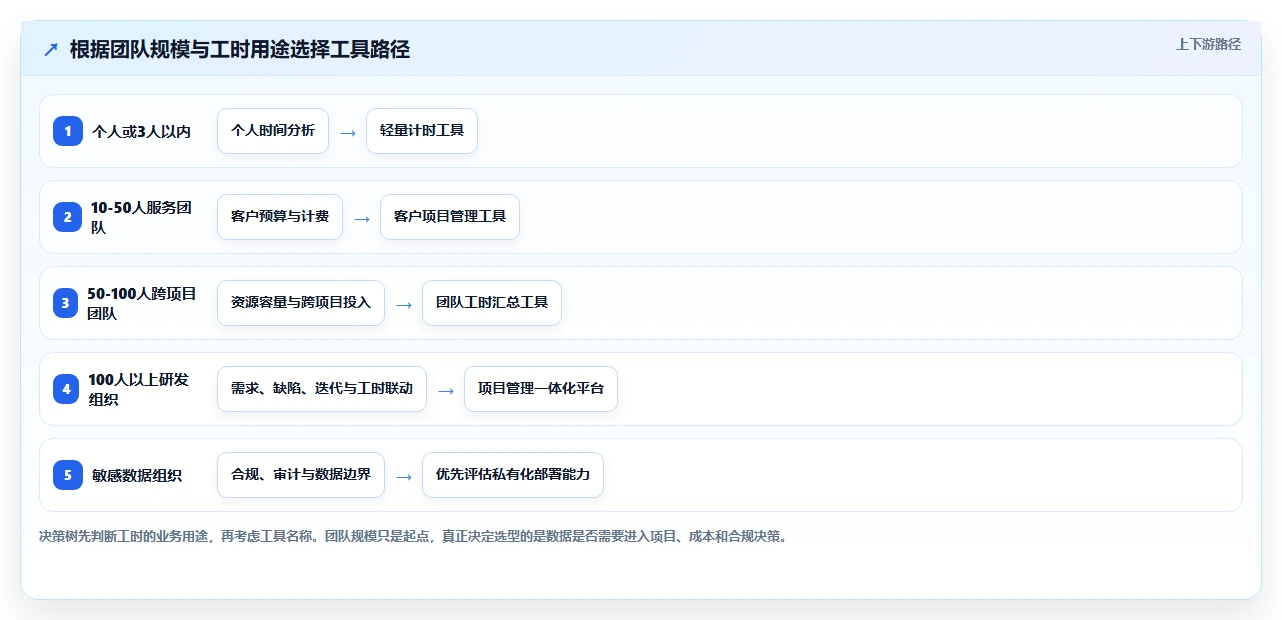Click the 优先评估私有化部署能力 chip
Image resolution: width=1282 pixels, height=620 pixels.
tap(513, 475)
